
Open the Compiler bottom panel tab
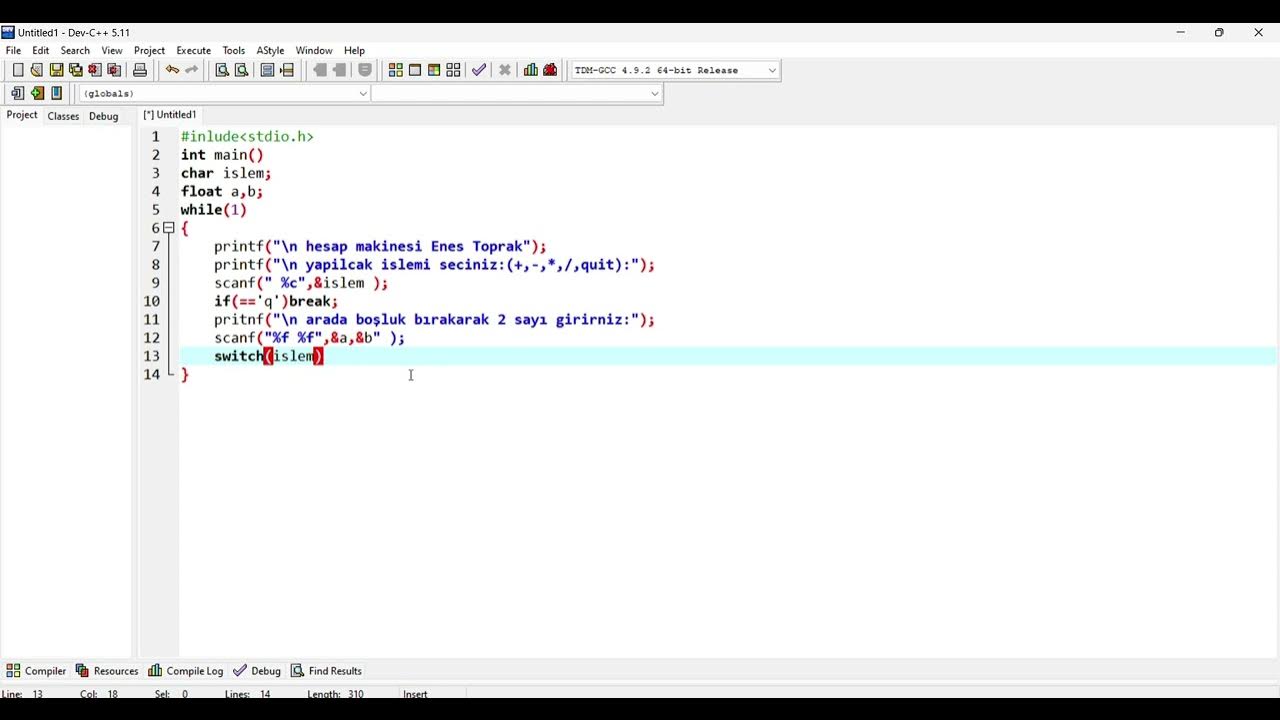37,671
